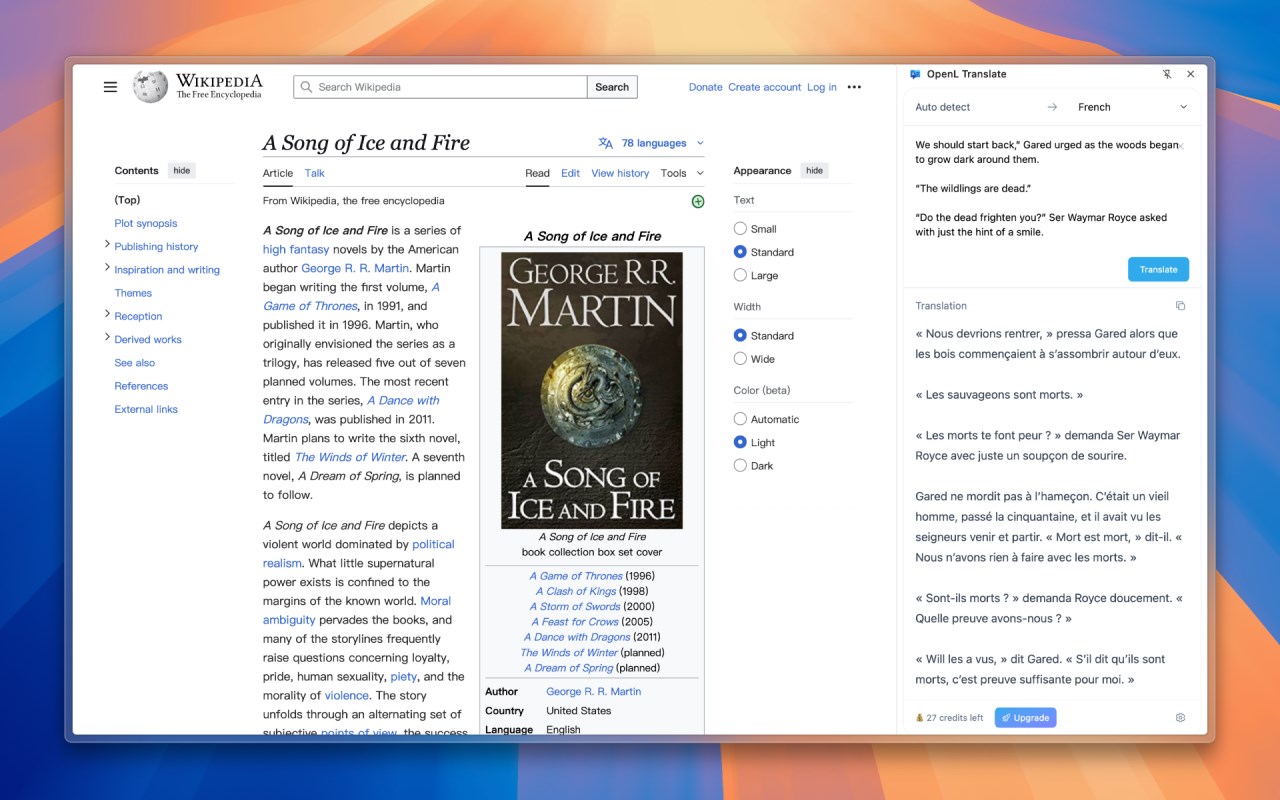1280x800 pixels.
Task: Hide the Appearance panel
Action: tap(815, 171)
